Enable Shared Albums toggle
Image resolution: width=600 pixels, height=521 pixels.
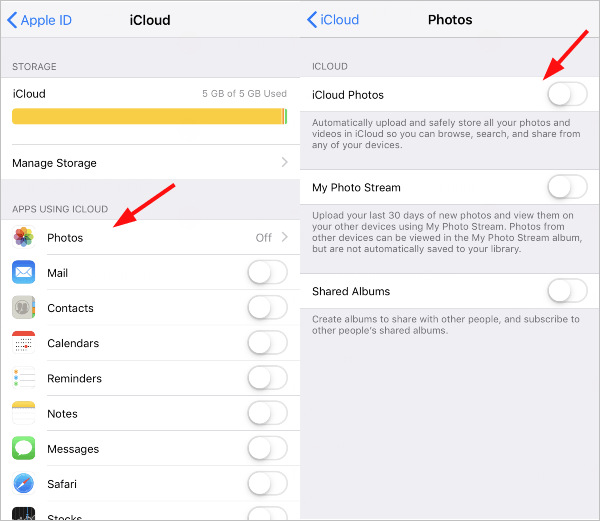(567, 291)
